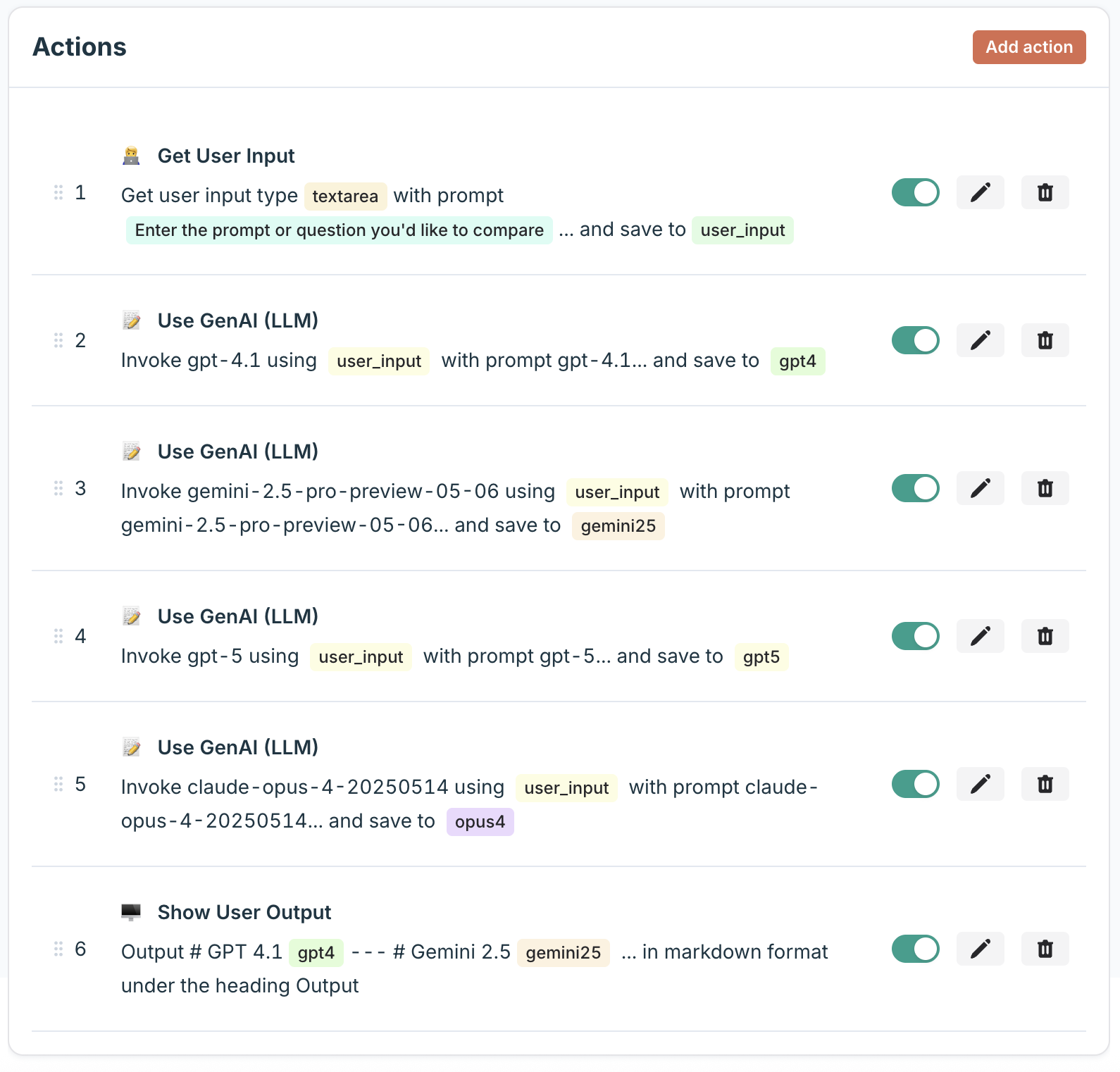Image resolution: width=1120 pixels, height=1072 pixels.
Task: Edit the Get User Input action
Action: 981,192
